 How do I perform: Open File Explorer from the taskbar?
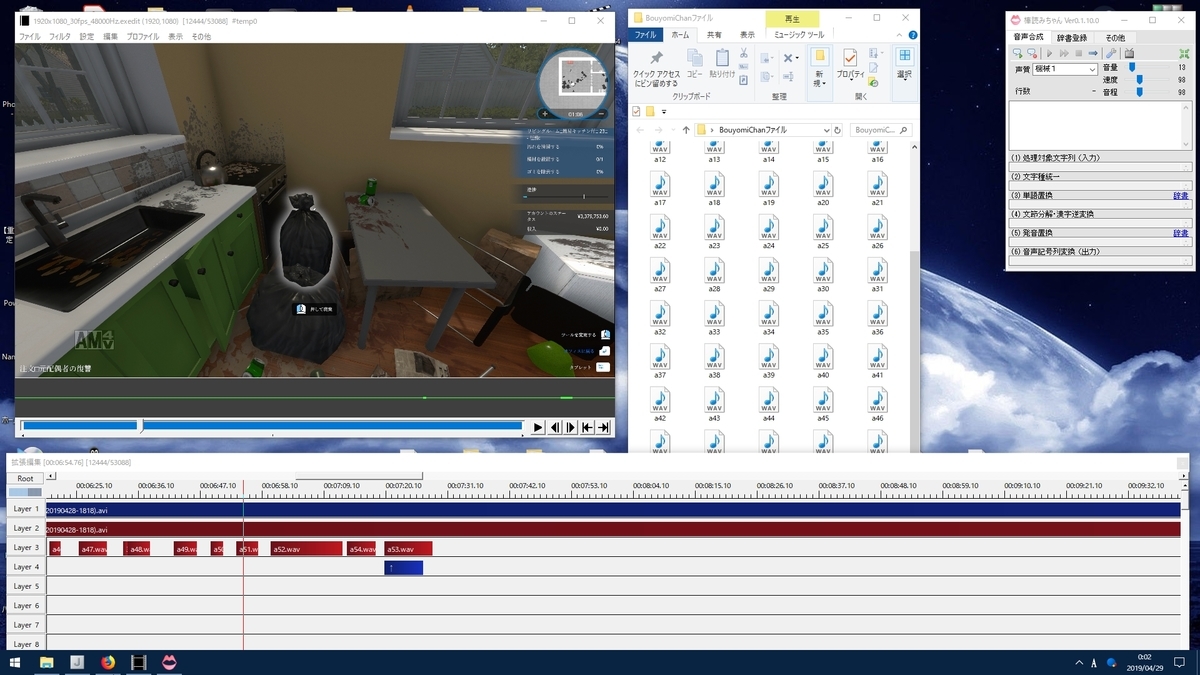click(46, 662)
